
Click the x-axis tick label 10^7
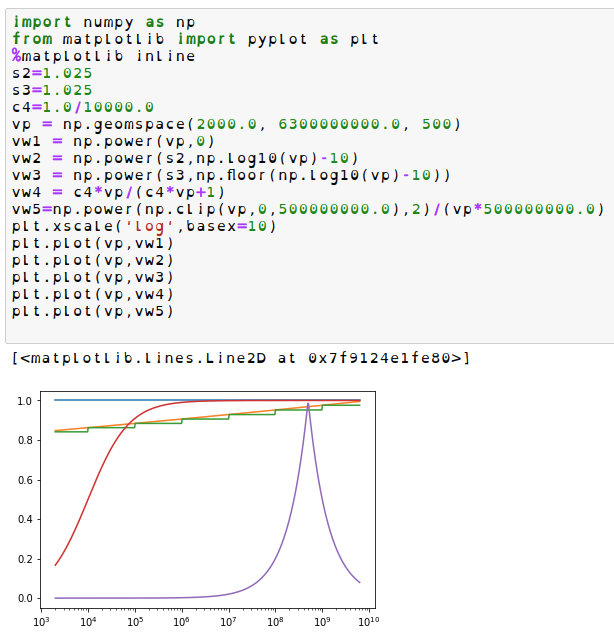[x=228, y=621]
